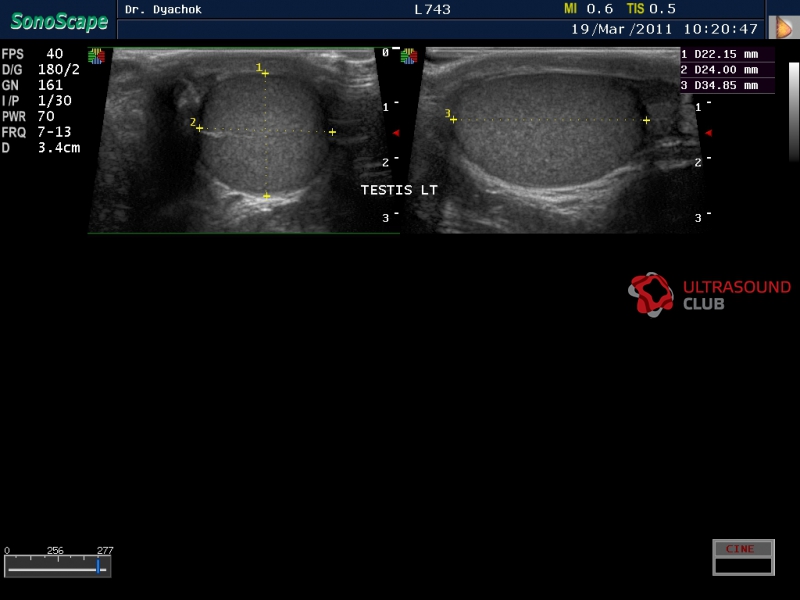Click caliper 1 top cross marker
The width and height of the screenshot is (800, 600).
[x=265, y=73]
